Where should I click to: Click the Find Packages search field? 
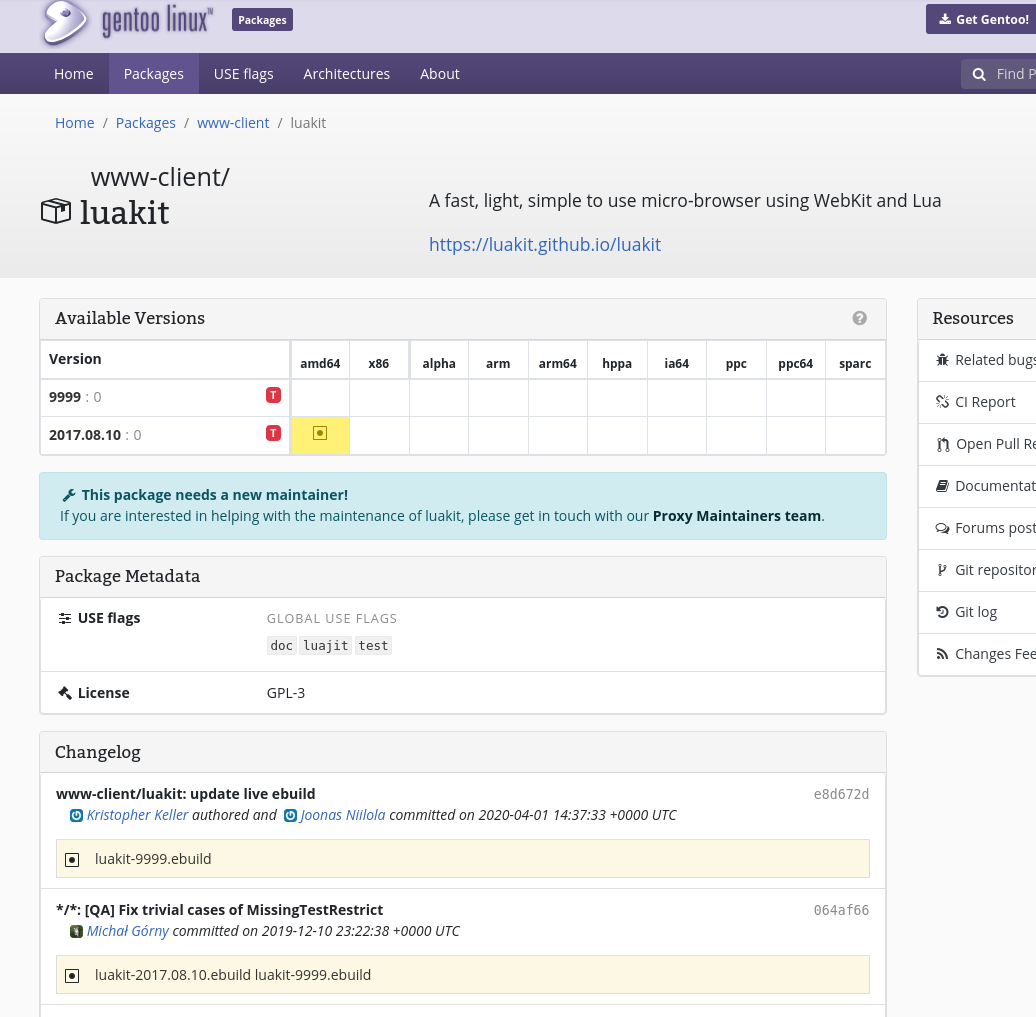tap(999, 74)
